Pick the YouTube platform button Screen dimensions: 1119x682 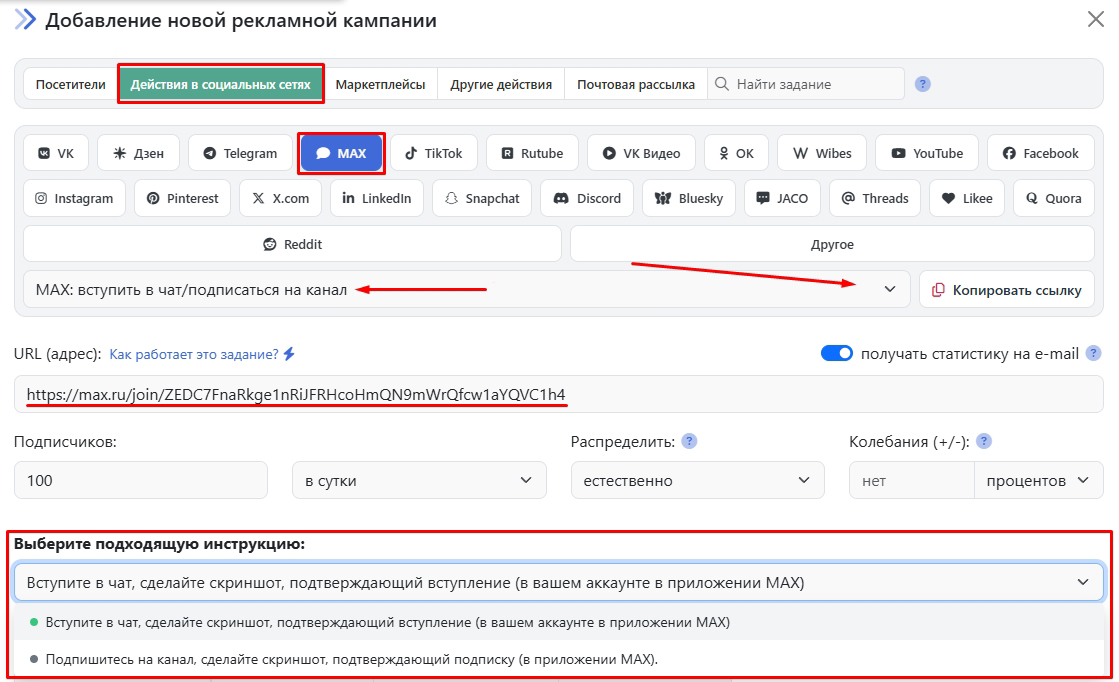click(x=926, y=153)
